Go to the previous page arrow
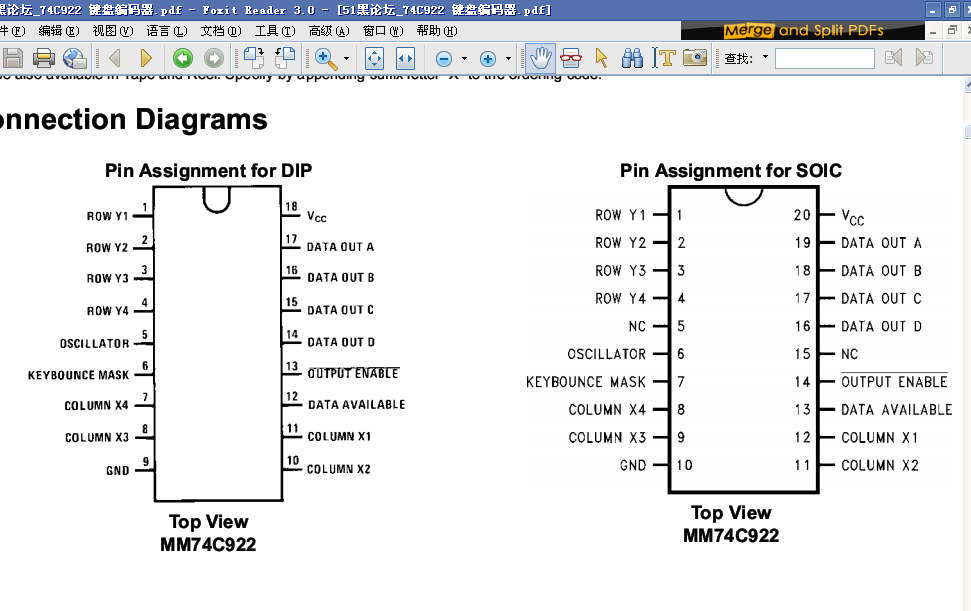Screen dimensions: 971x611 tap(115, 58)
